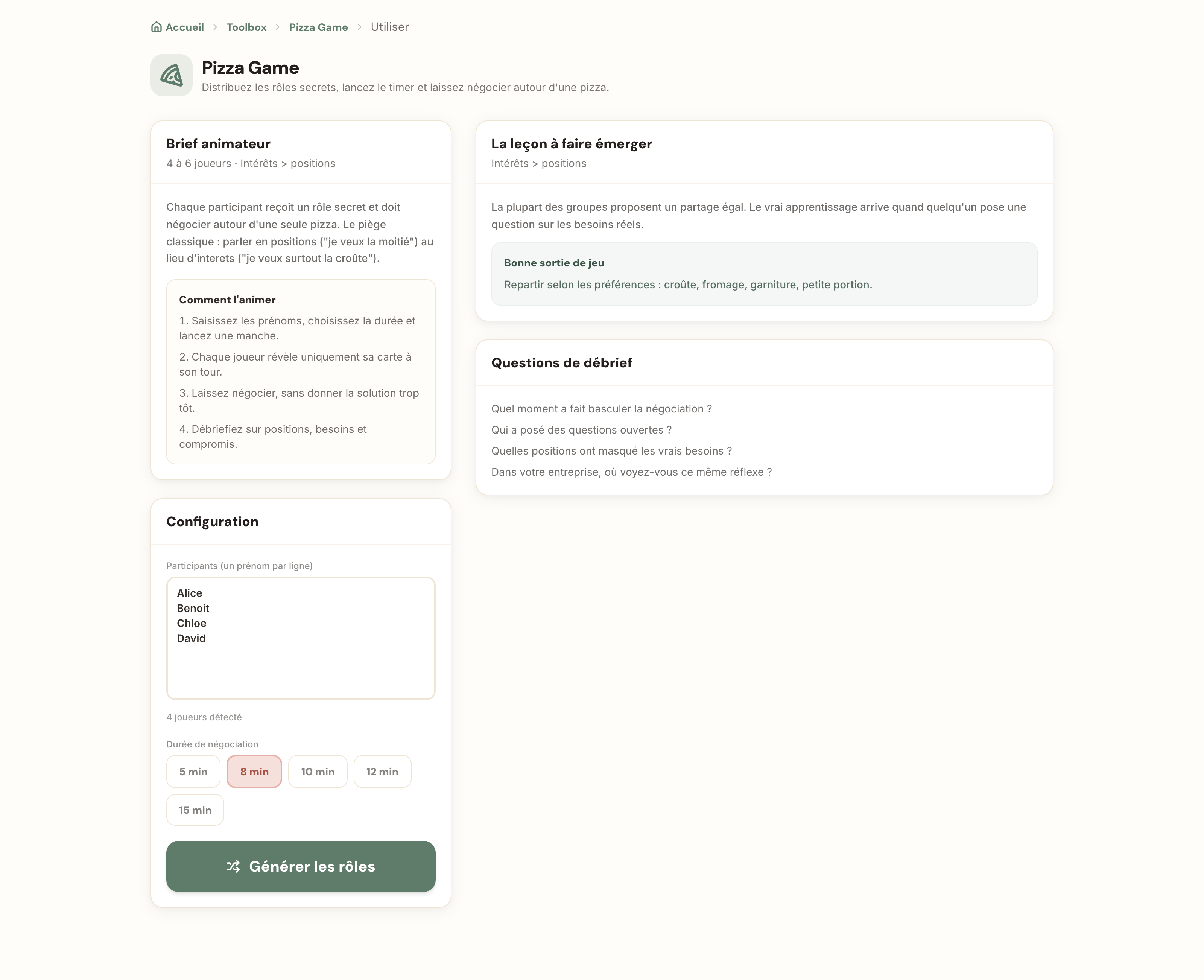Set duration to 15 min
The width and height of the screenshot is (1204, 980).
point(195,810)
